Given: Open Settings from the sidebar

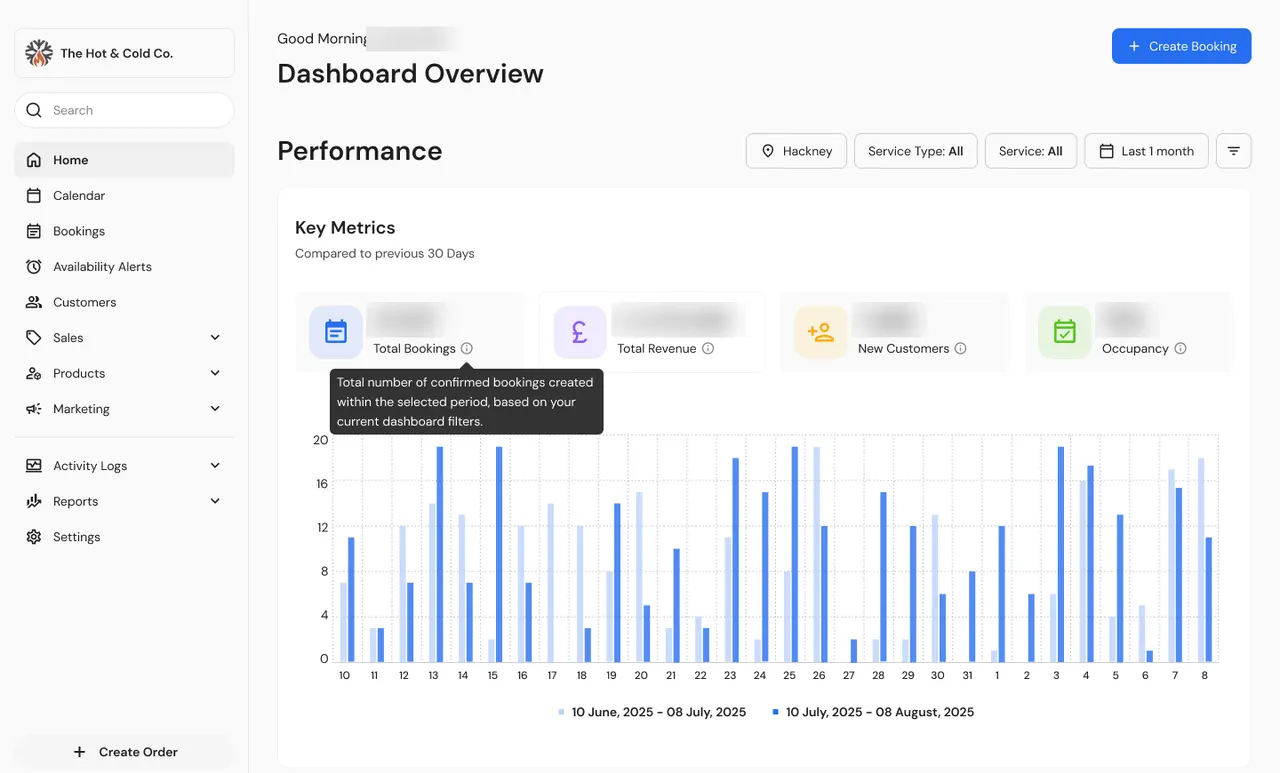Looking at the screenshot, I should coord(124,537).
